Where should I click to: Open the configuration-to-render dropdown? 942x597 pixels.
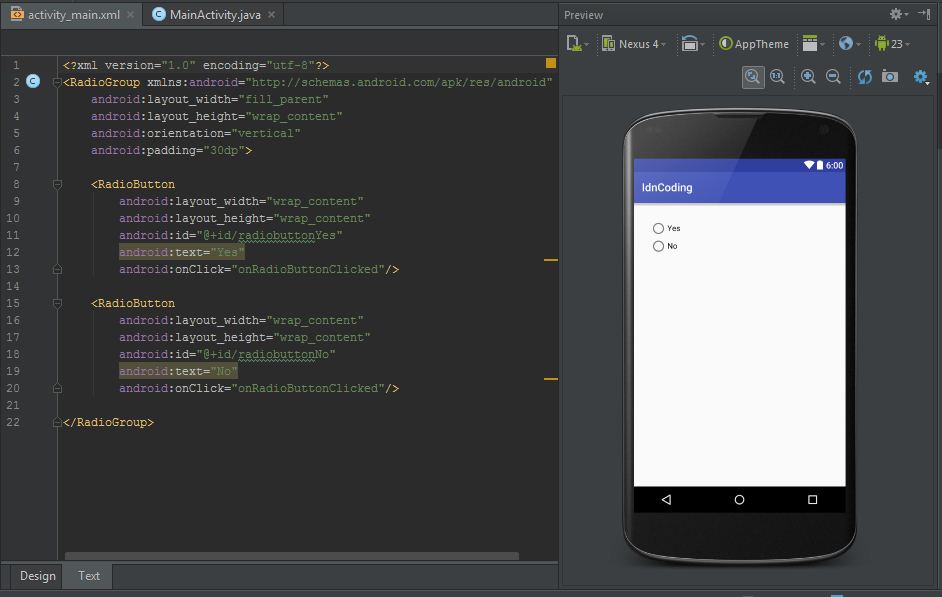[x=577, y=44]
